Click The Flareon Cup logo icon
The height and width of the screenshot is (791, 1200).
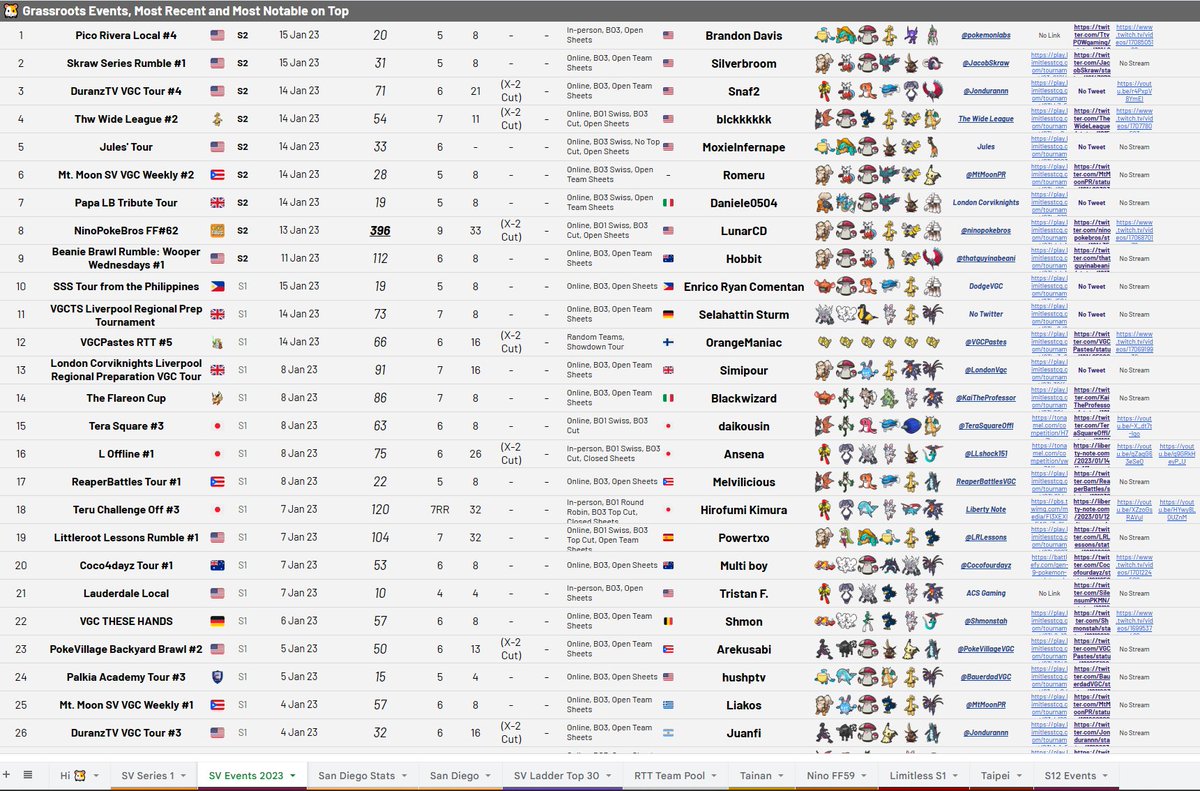[217, 398]
